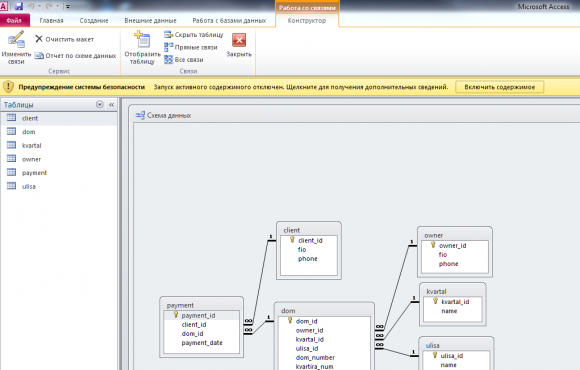The width and height of the screenshot is (580, 370).
Task: Click the kvartal table header in diagram
Action: tap(452, 291)
